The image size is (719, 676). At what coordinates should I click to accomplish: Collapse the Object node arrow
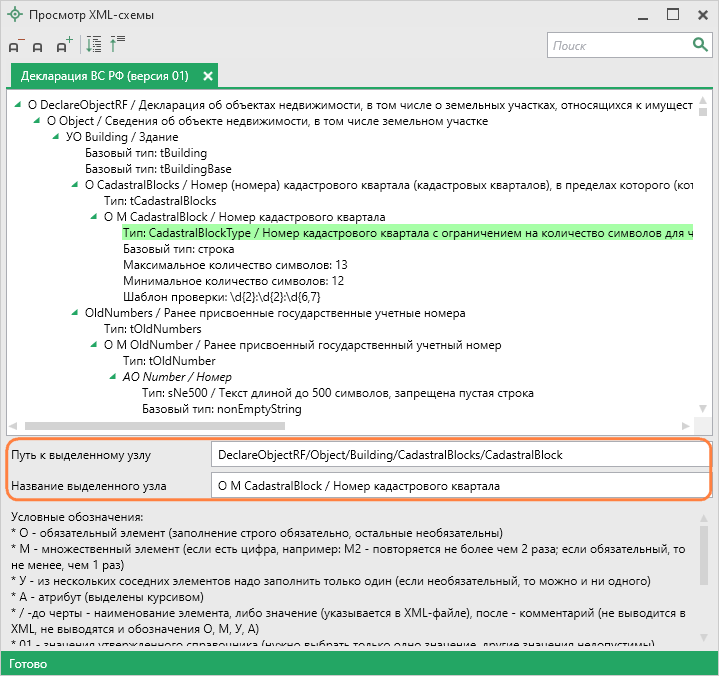(37, 121)
